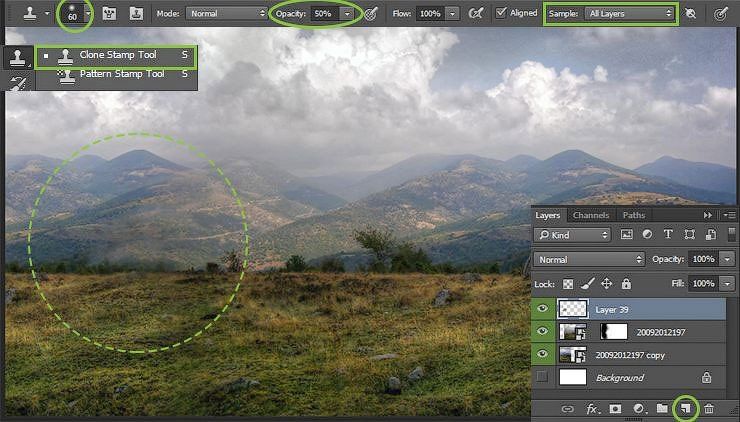Open the Kind filter dropdown
This screenshot has width=740, height=422.
click(572, 235)
